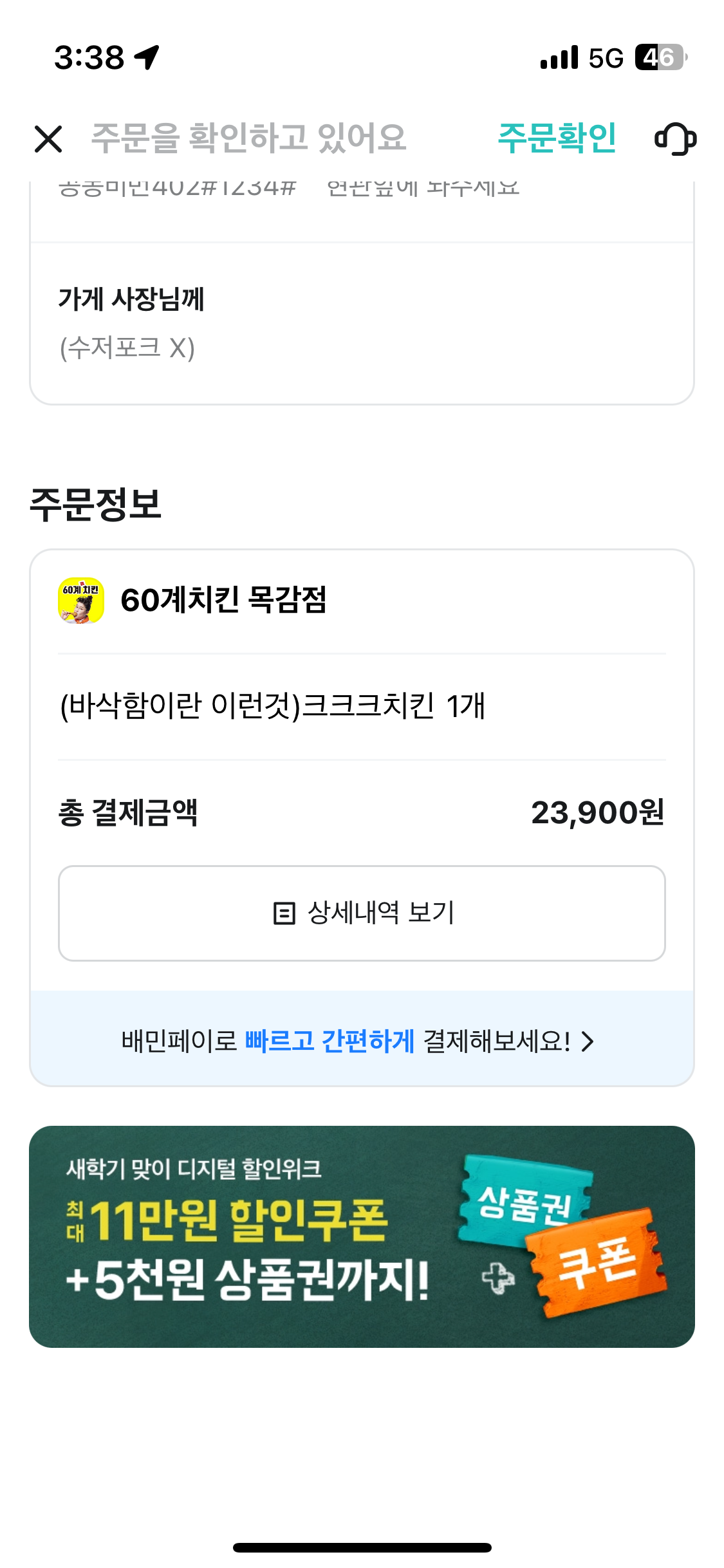This screenshot has height=1568, width=724.
Task: Close the order status screen
Action: [48, 139]
